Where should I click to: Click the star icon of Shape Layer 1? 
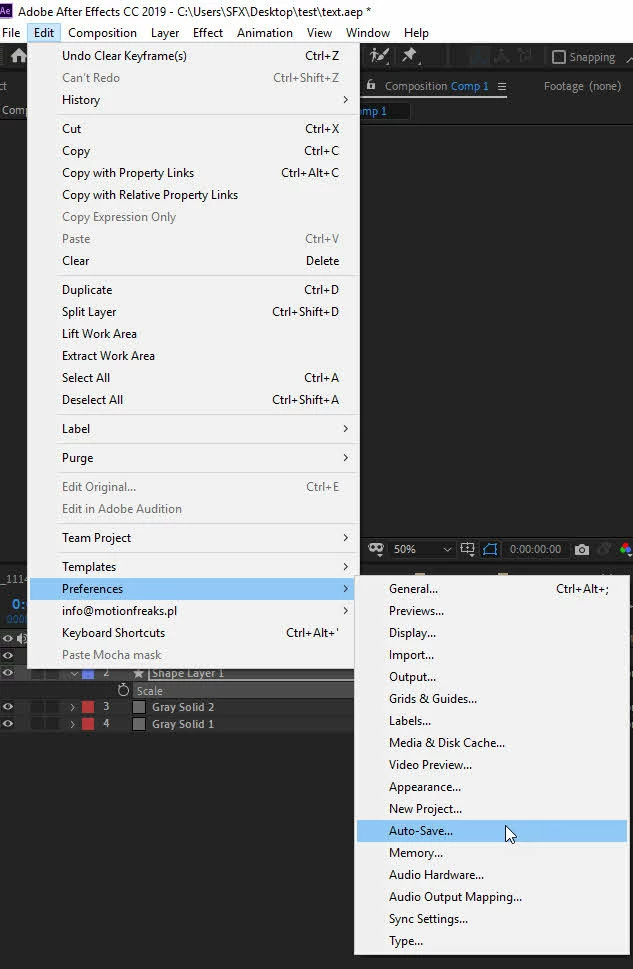(138, 673)
